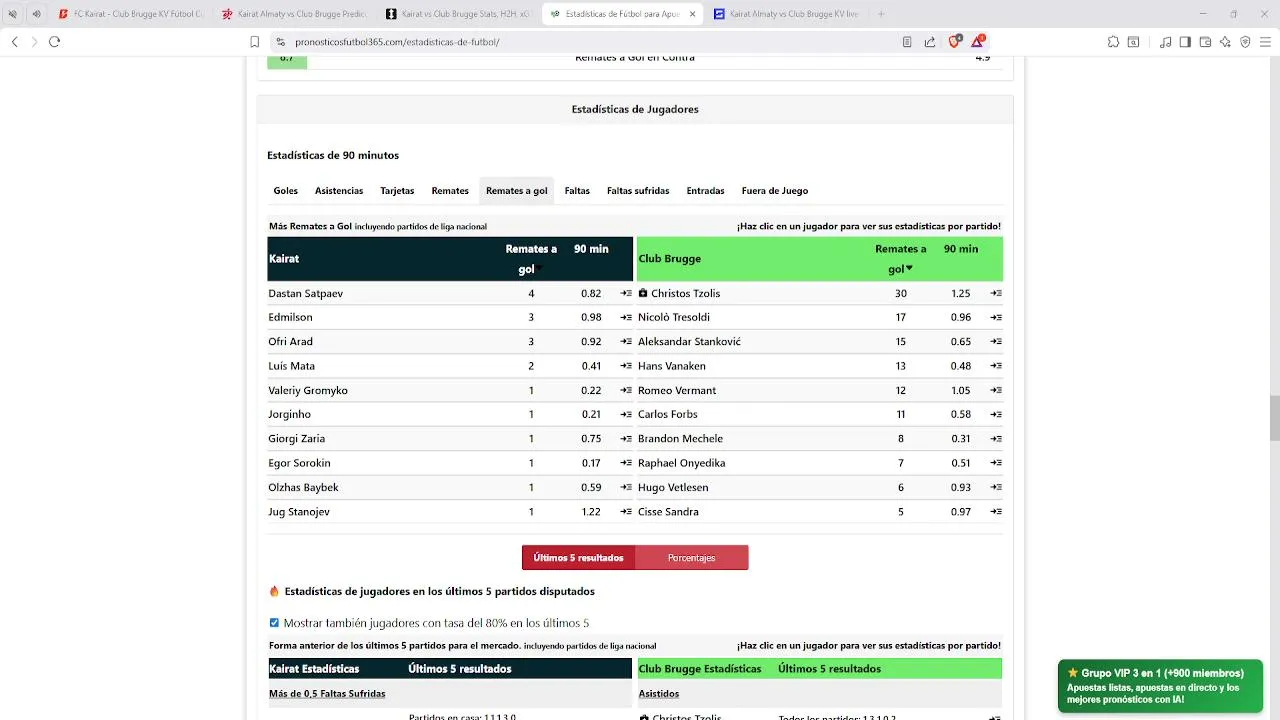
Task: Open player Dastan Satpaev's match stats
Action: click(x=305, y=293)
